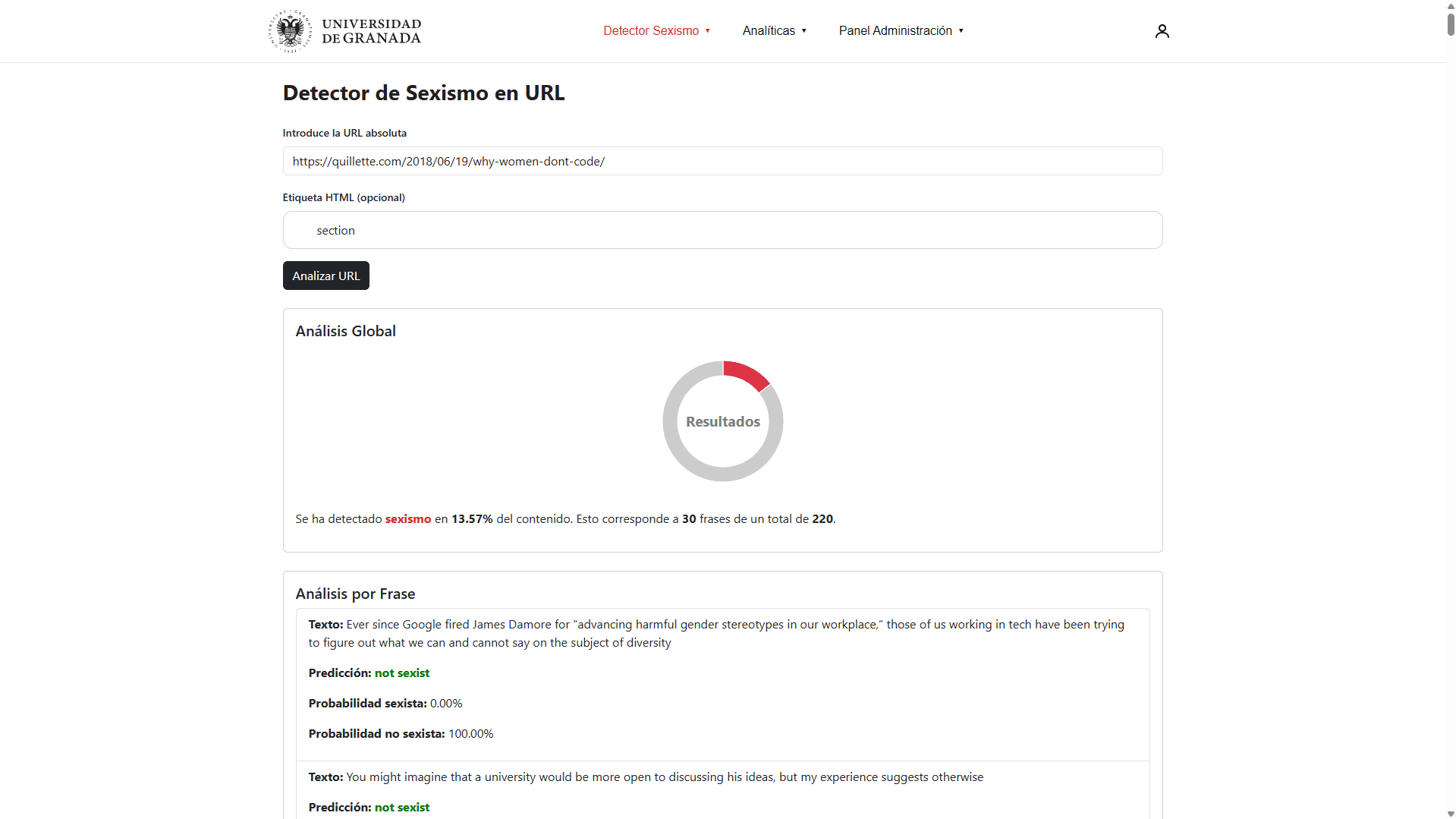Screen dimensions: 1456x819
Task: Click the Probabilidad no sexista 100.00% value
Action: 471,734
